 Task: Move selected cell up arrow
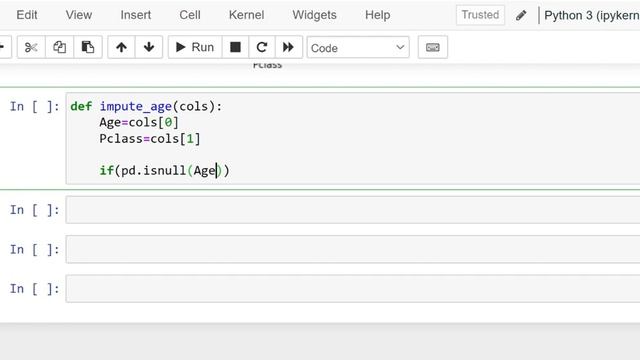tap(121, 47)
